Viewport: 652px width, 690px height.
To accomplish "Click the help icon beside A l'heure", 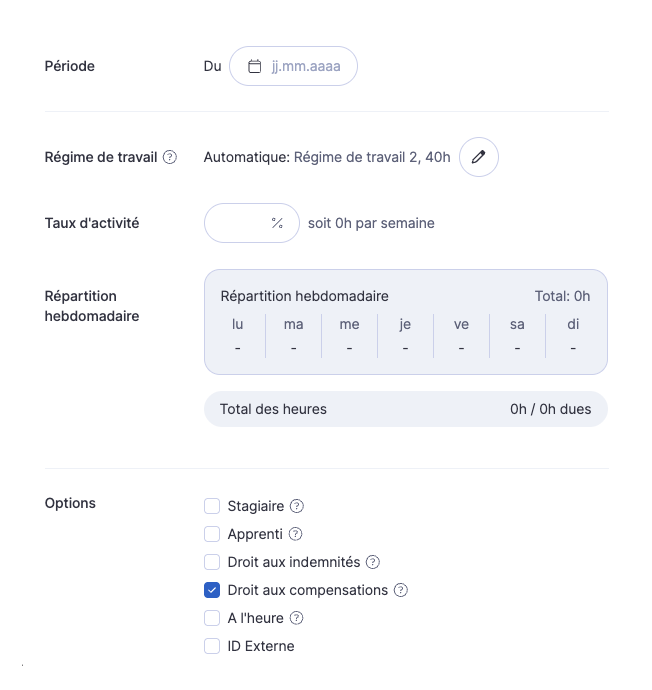I will [x=296, y=618].
